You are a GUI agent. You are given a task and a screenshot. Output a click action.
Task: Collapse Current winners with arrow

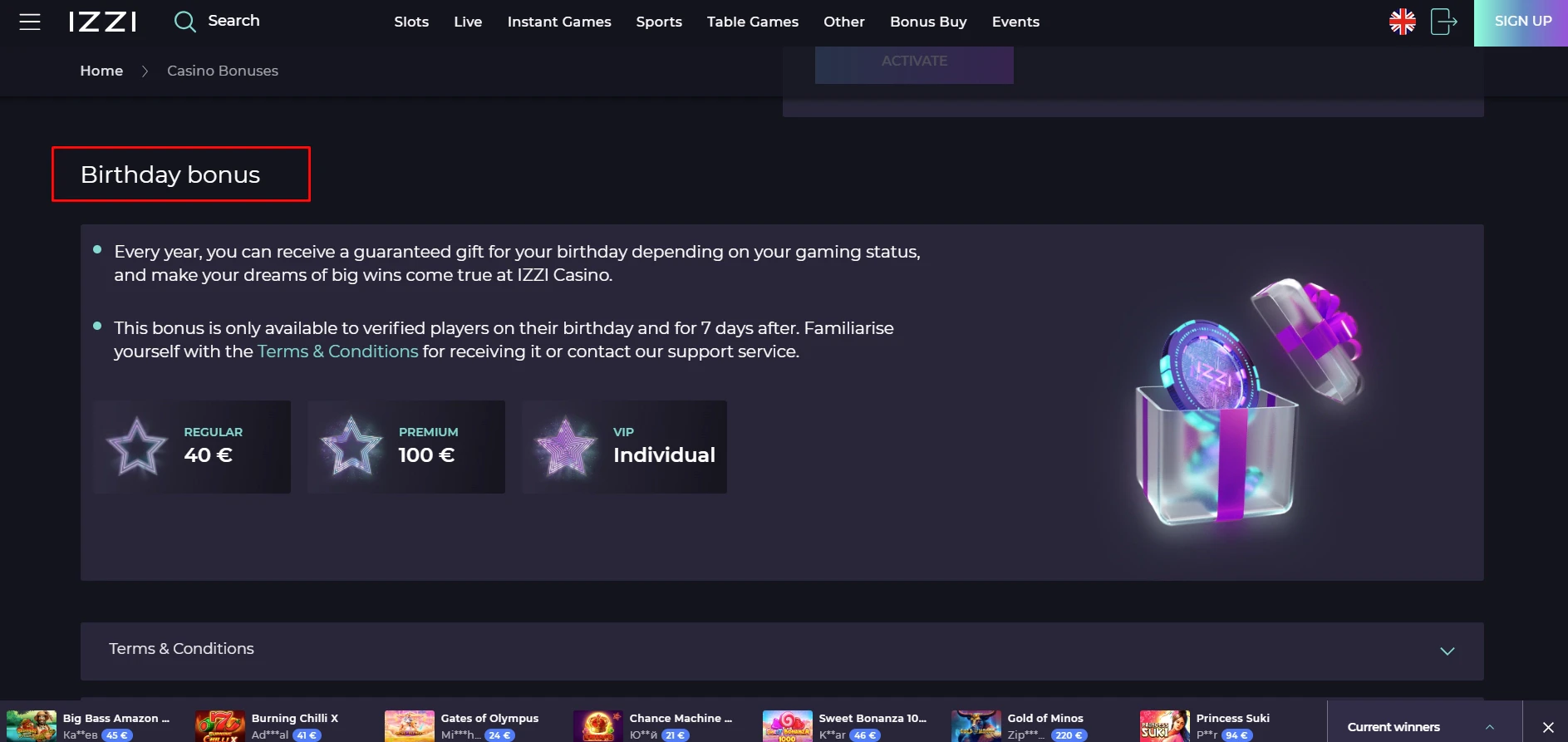click(x=1490, y=727)
